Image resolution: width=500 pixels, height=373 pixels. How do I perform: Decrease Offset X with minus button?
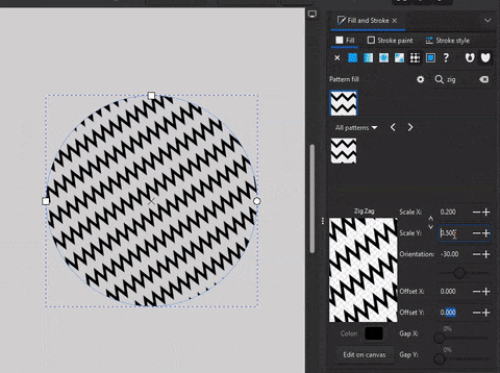tap(477, 292)
